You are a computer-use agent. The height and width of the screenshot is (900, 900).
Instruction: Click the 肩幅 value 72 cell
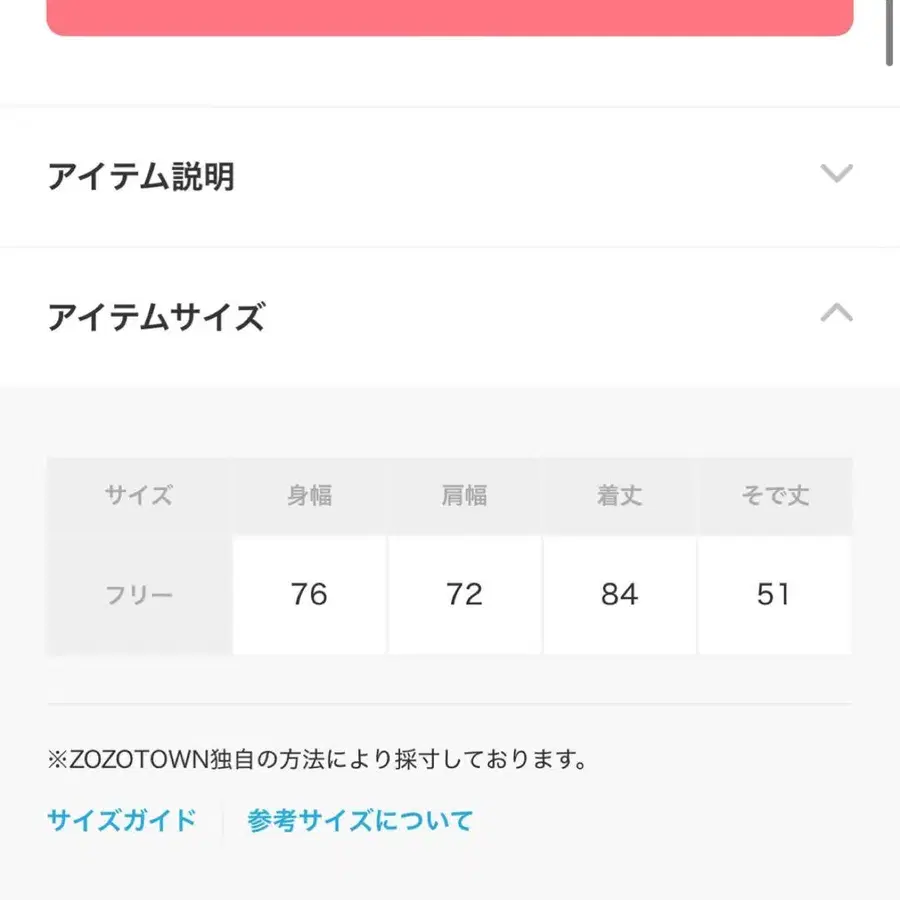point(464,595)
